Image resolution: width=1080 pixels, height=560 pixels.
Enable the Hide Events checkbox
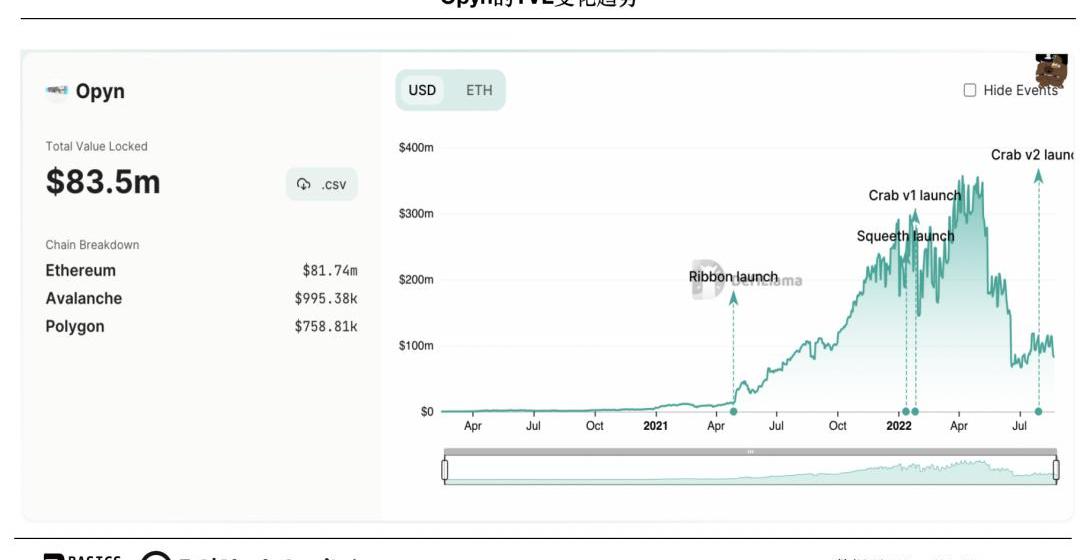click(x=970, y=90)
